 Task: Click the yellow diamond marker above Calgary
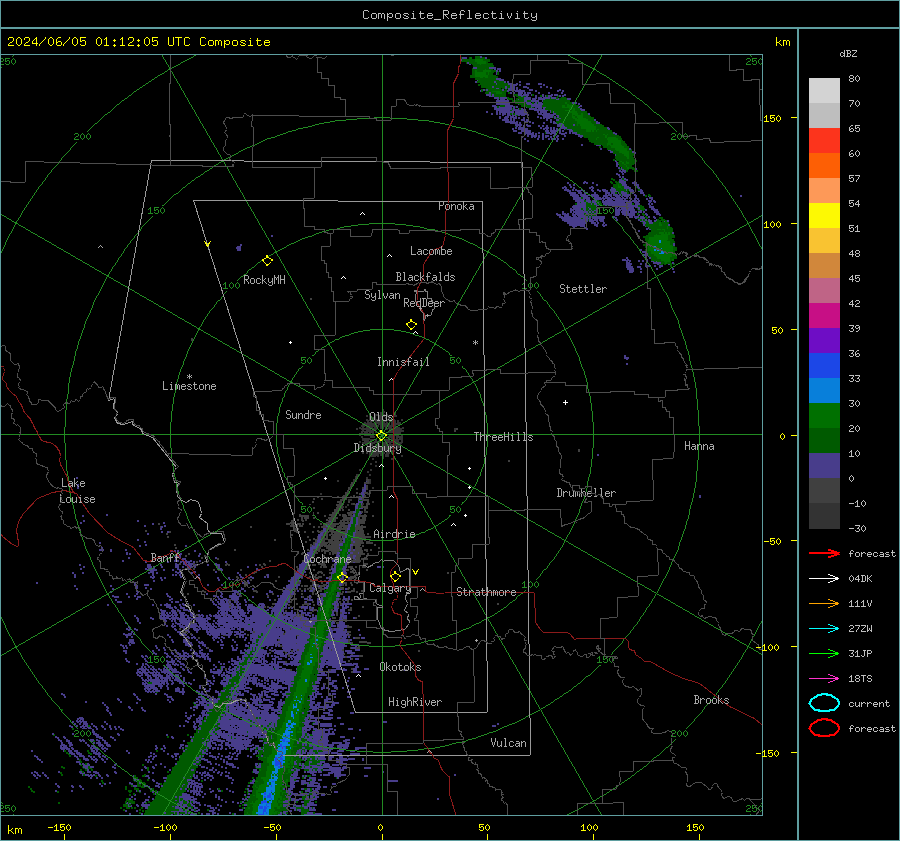coord(395,576)
